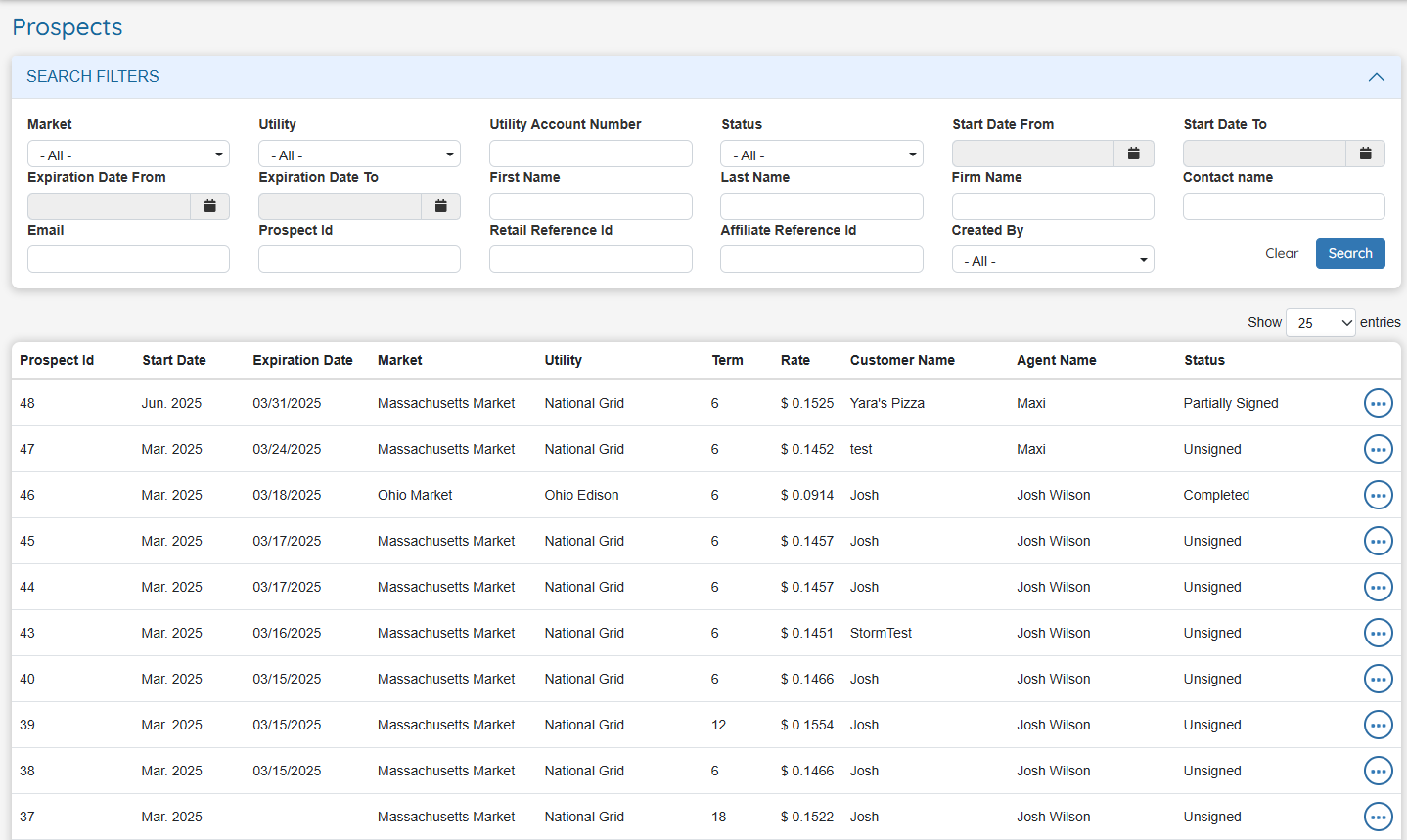Focus the Utility Account Number field
Image resolution: width=1407 pixels, height=840 pixels.
(591, 154)
